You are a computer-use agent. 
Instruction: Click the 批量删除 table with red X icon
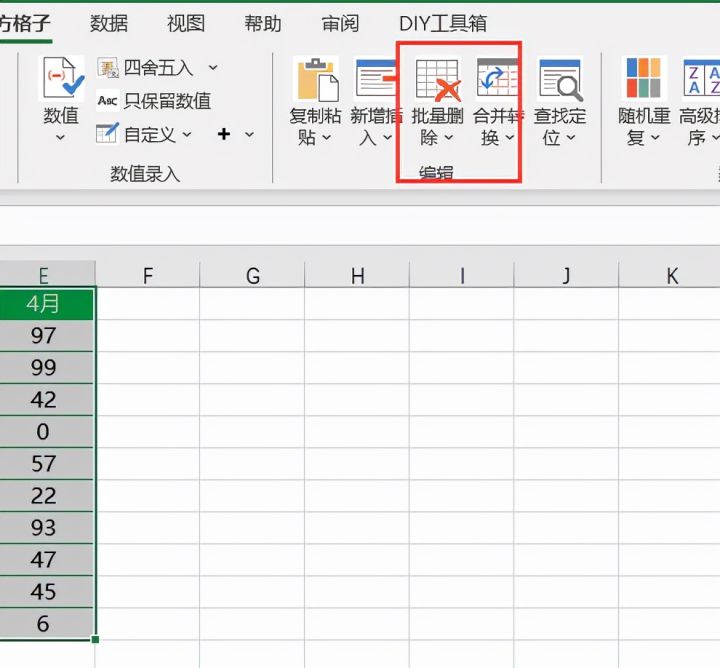tap(437, 79)
